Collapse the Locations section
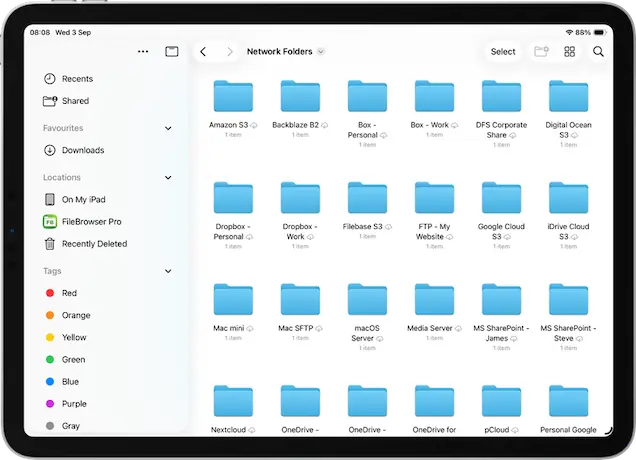The width and height of the screenshot is (636, 460). click(167, 178)
